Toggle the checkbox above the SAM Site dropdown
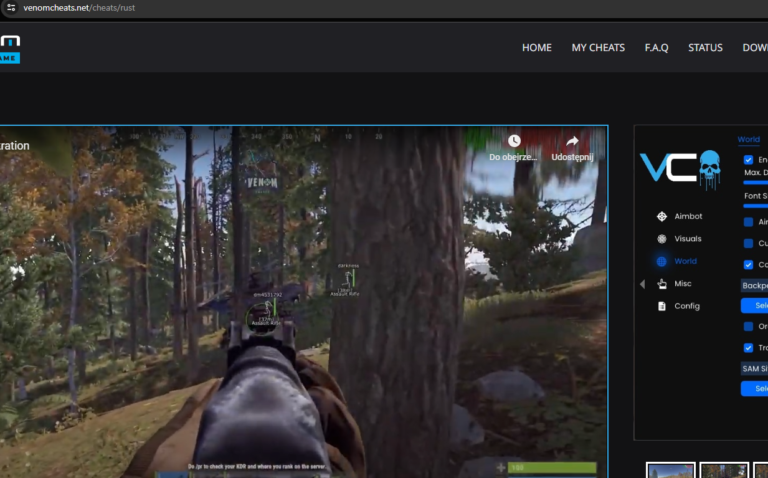 coord(749,348)
